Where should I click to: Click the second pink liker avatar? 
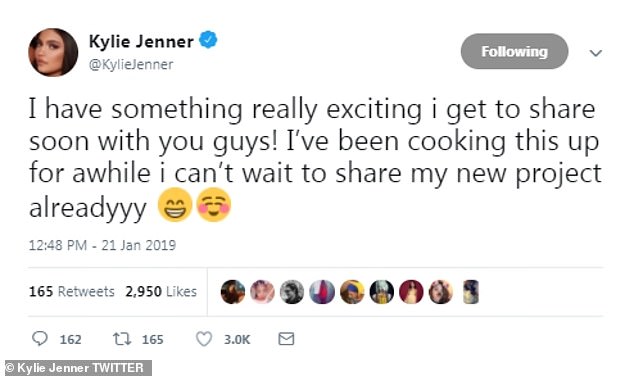pos(262,292)
